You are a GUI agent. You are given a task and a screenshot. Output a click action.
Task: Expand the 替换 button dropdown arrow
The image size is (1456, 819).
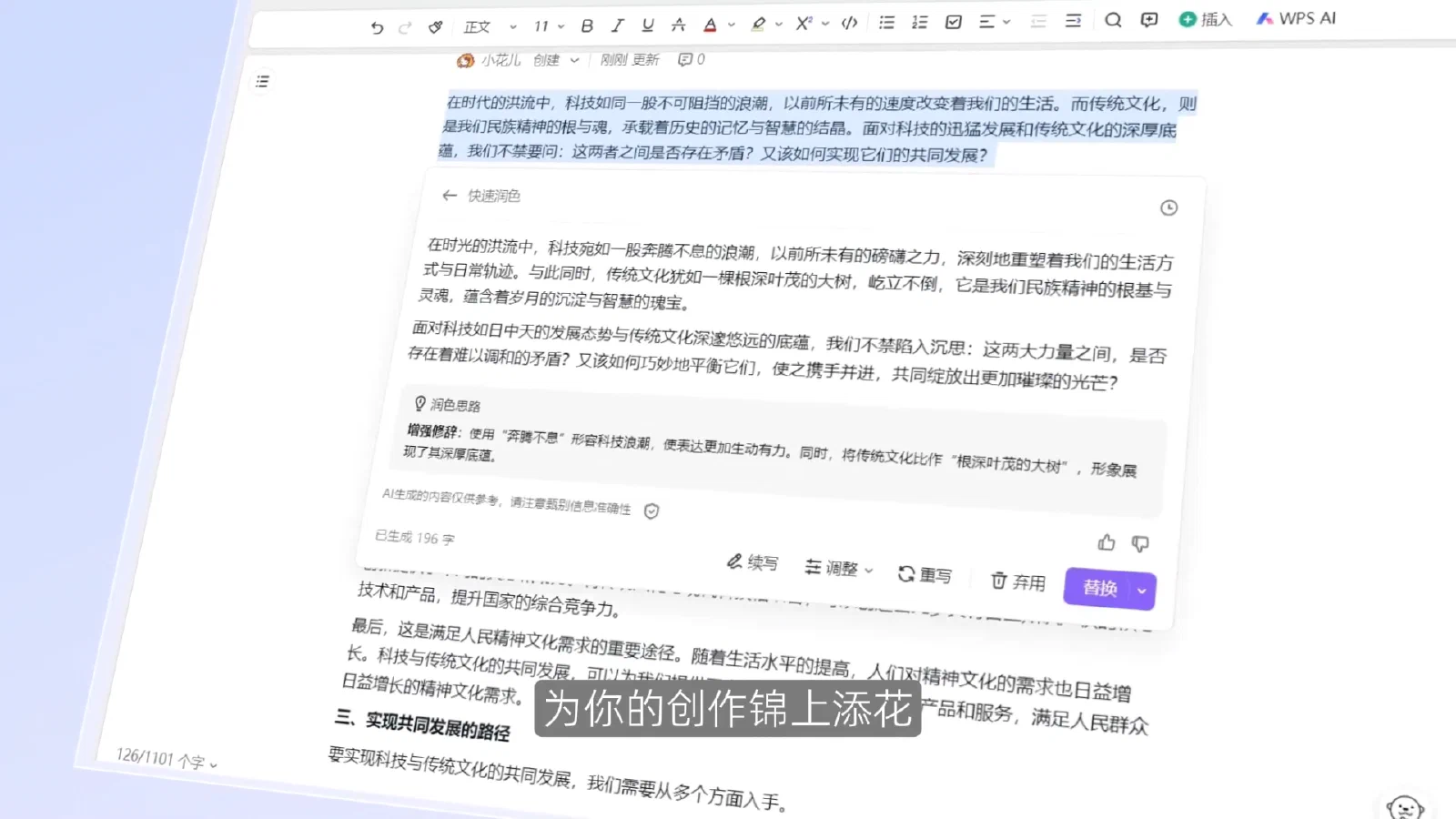pos(1142,591)
